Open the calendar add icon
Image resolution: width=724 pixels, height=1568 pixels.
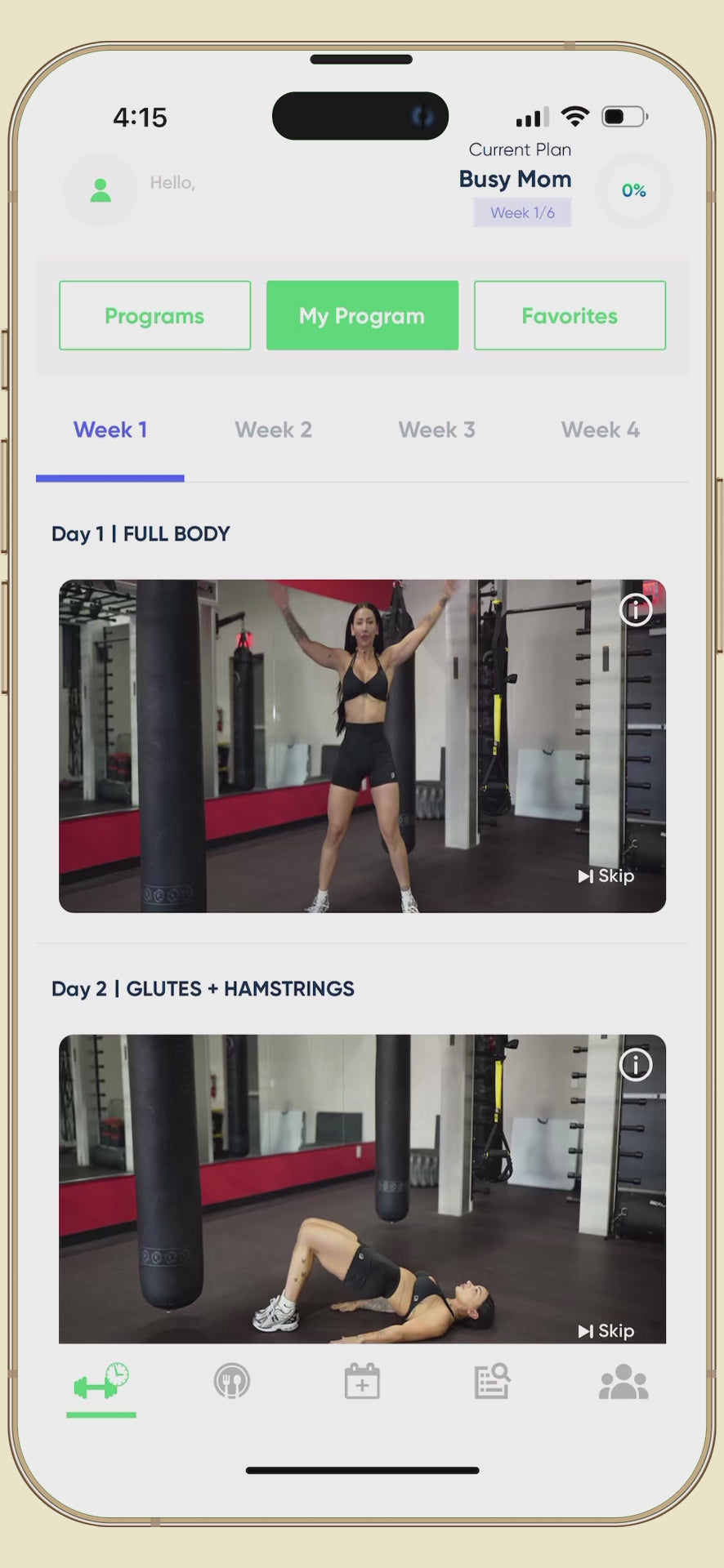tap(362, 1382)
